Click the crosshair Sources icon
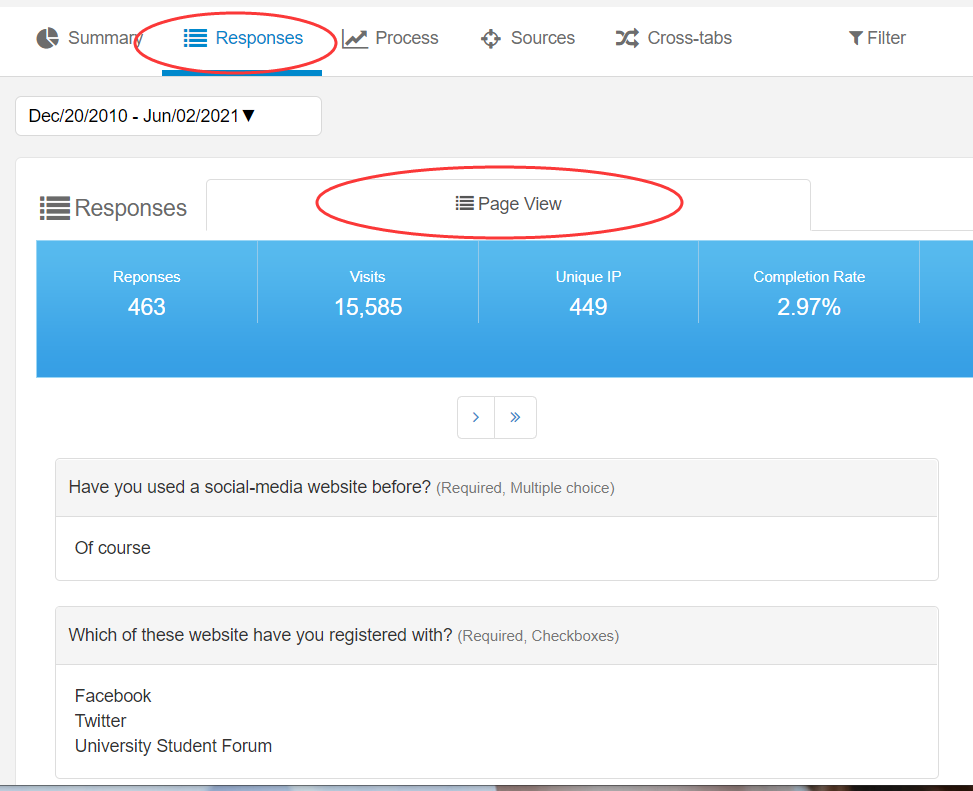This screenshot has height=791, width=973. click(x=490, y=39)
